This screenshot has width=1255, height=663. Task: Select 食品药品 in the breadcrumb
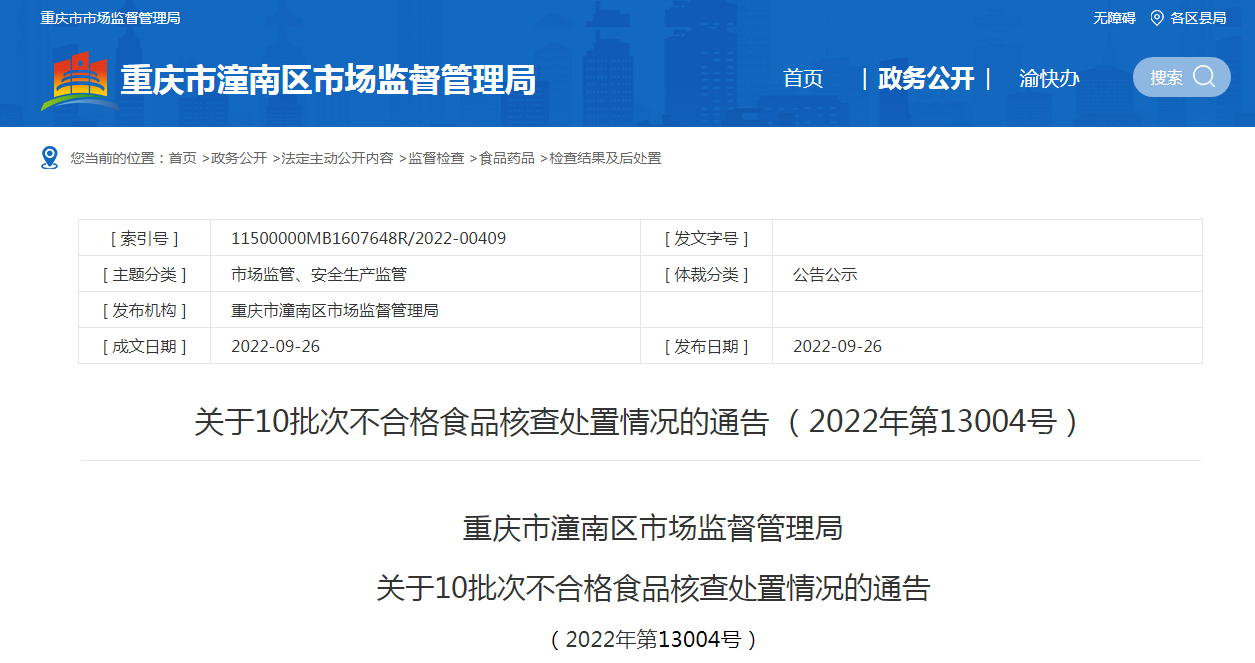(507, 158)
